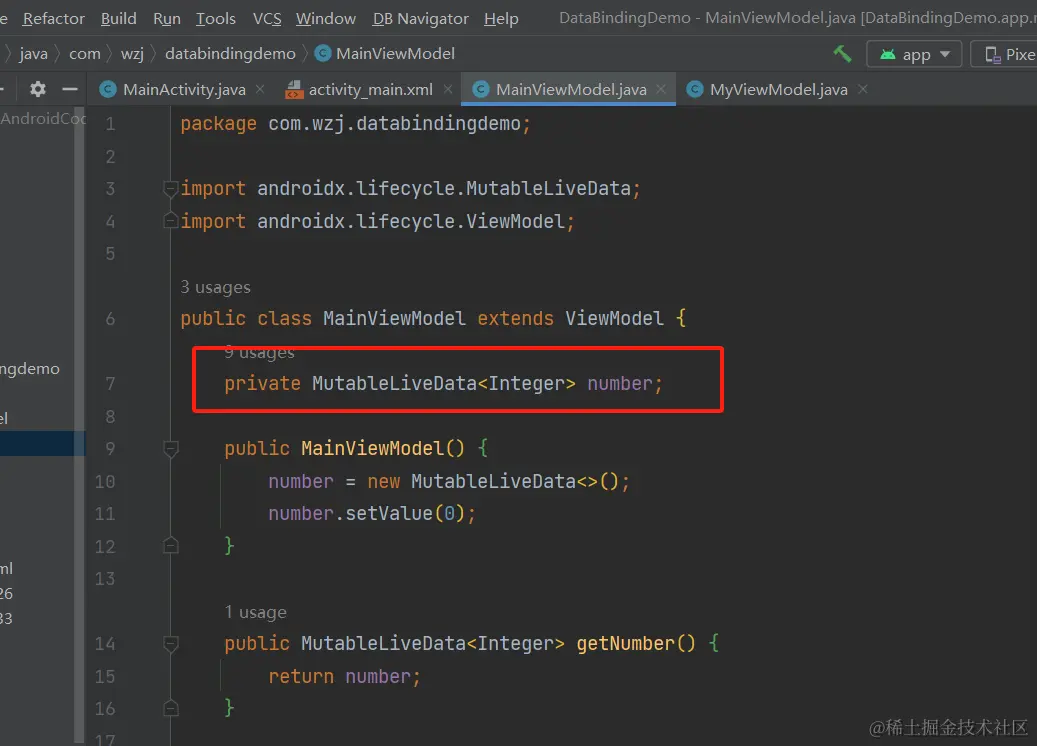Close the activity_main.xml tab
Screen dimensions: 1037x746
[x=448, y=89]
